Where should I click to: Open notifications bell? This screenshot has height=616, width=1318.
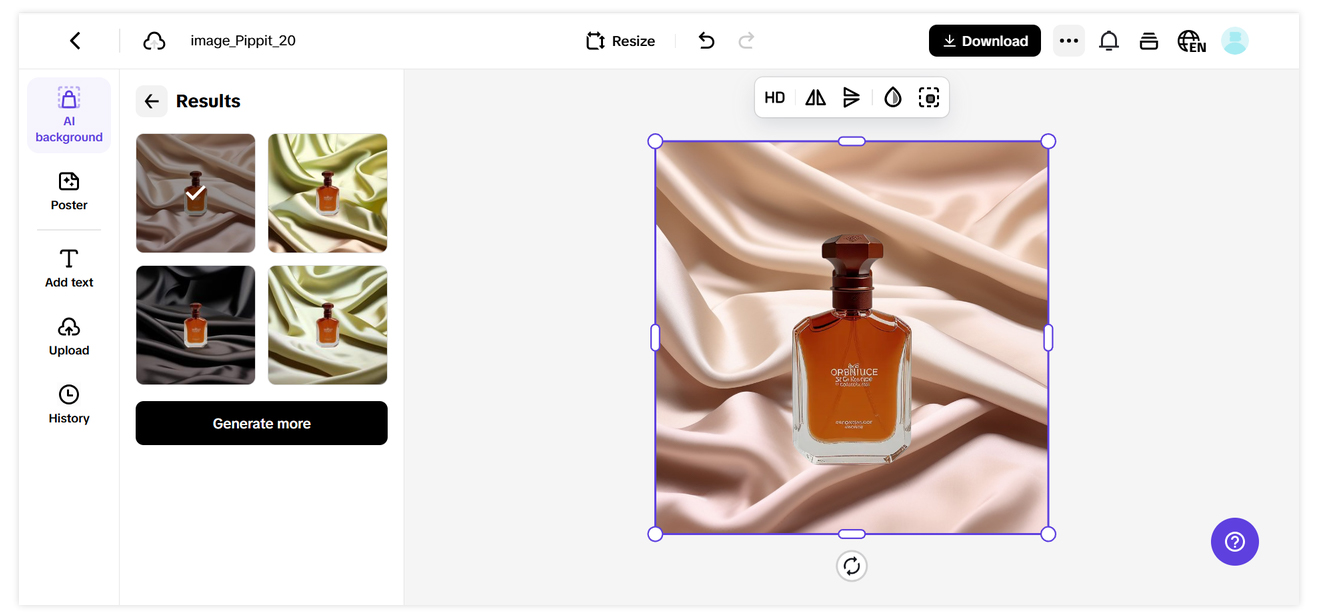(1109, 41)
